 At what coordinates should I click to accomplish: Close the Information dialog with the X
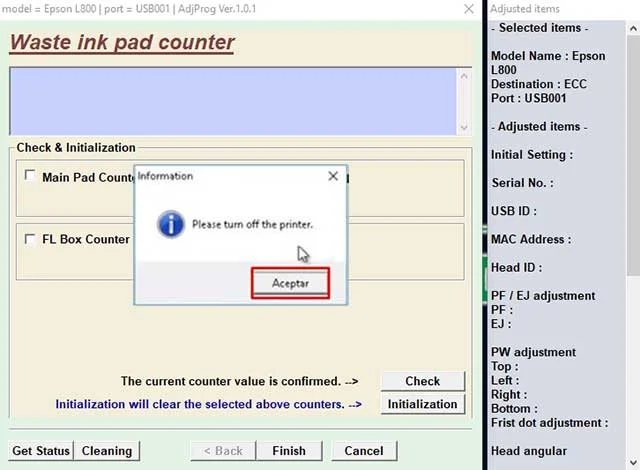click(333, 176)
